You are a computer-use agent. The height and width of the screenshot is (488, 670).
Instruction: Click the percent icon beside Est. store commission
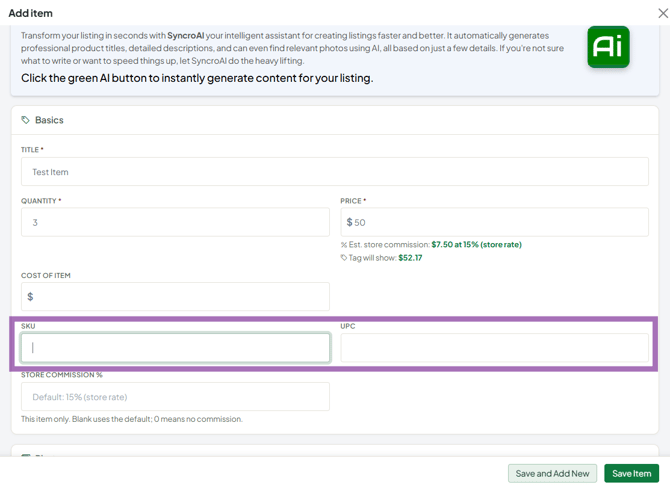(344, 245)
